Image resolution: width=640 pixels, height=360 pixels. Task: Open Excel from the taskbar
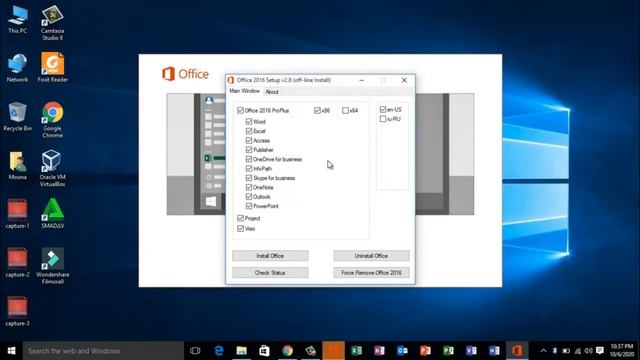(x=356, y=351)
